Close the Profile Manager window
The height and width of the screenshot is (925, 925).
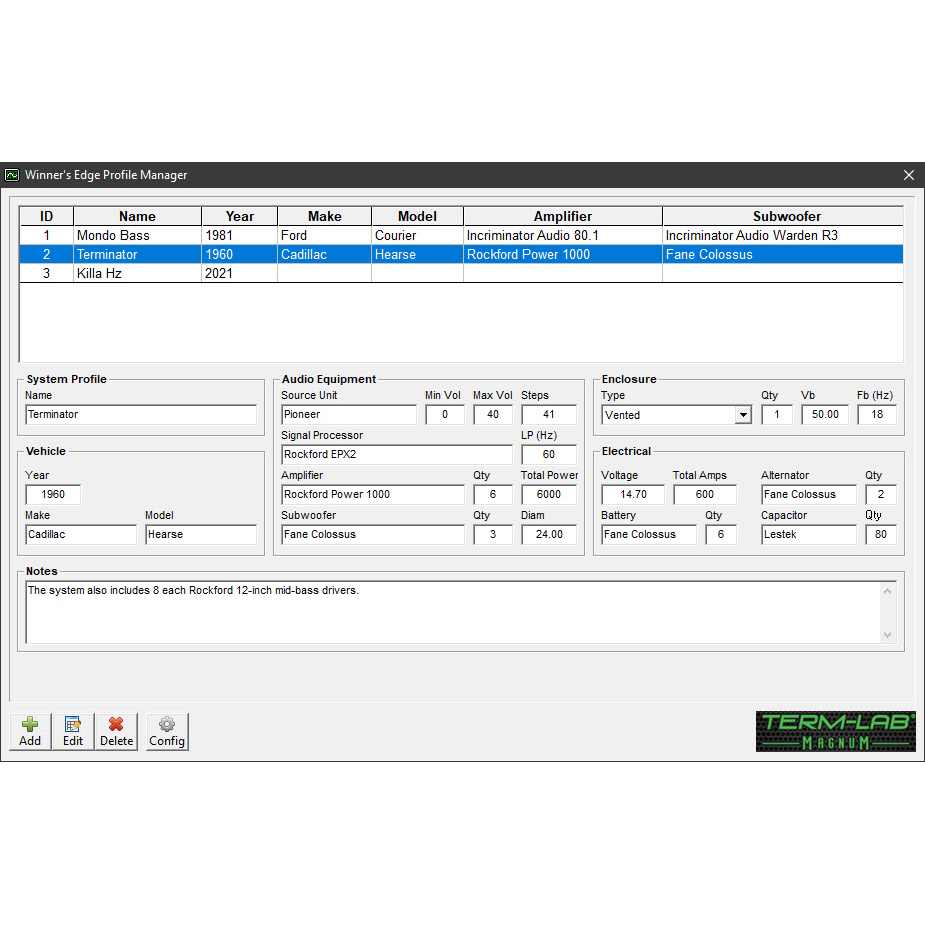(908, 175)
